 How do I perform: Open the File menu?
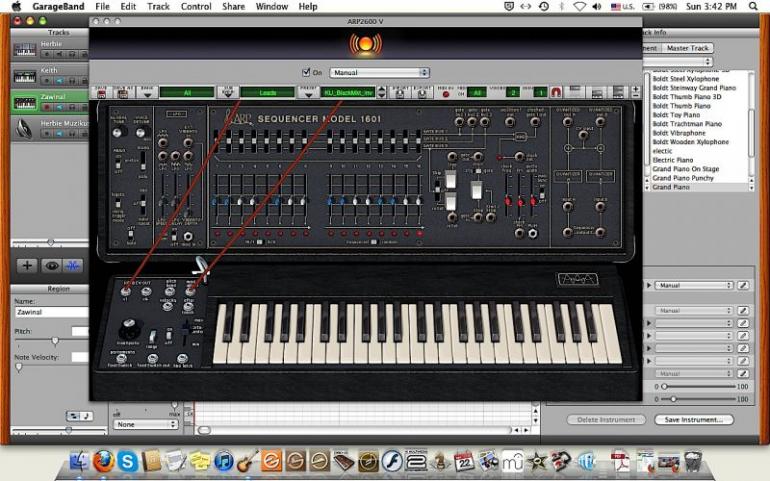[102, 6]
